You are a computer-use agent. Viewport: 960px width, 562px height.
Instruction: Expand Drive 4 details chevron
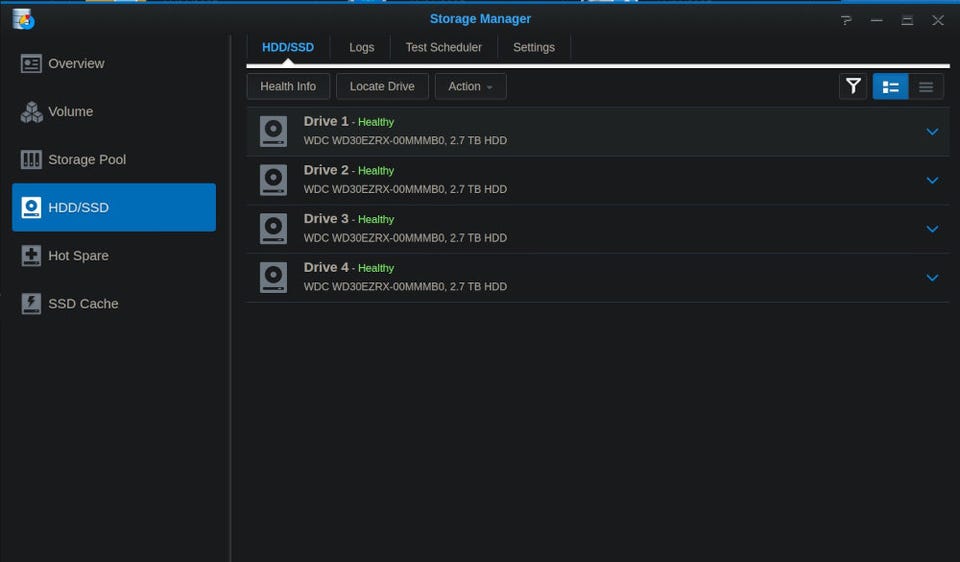point(932,278)
